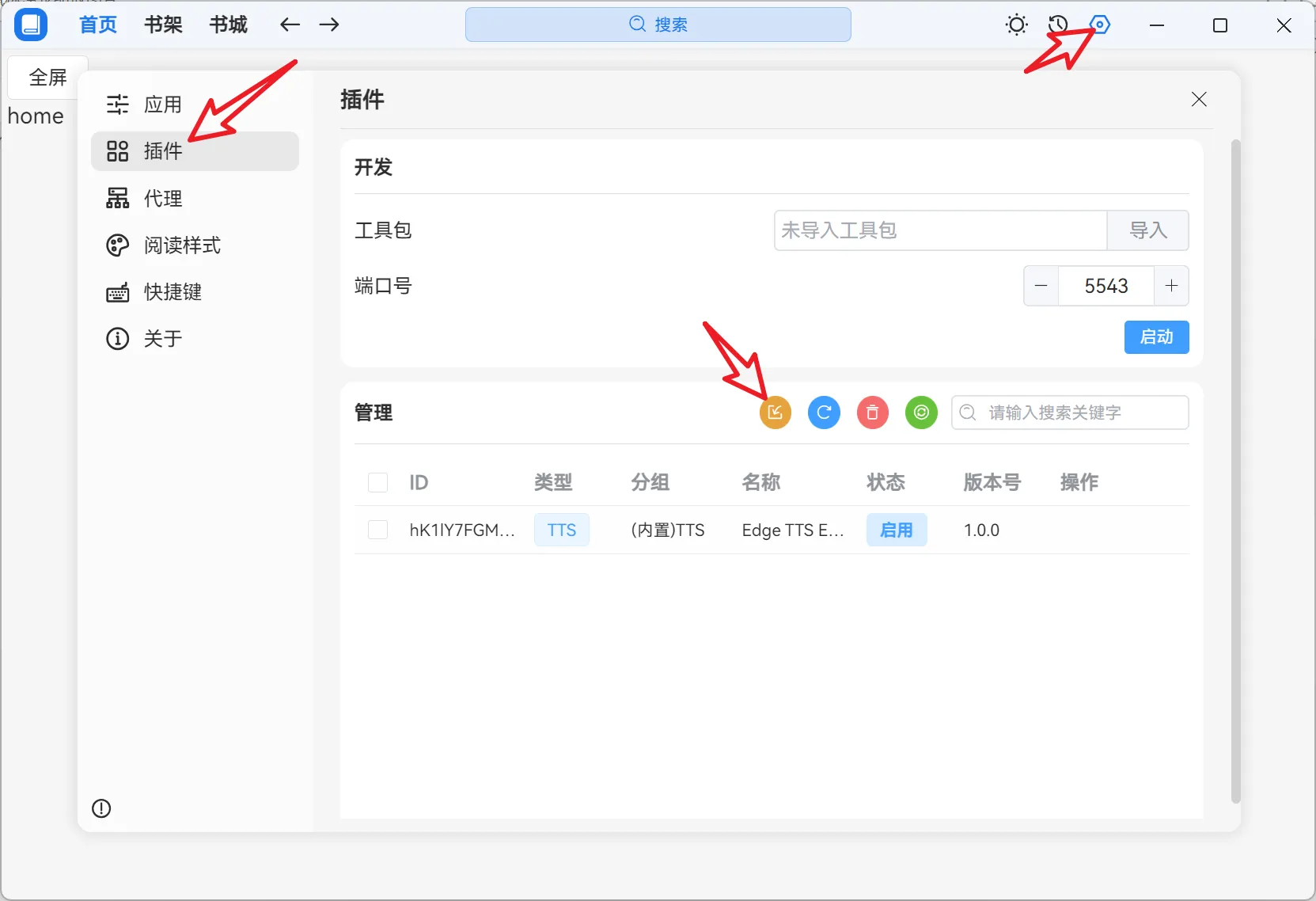Click the search magnifier icon in plugin search
1316x901 pixels.
[967, 412]
